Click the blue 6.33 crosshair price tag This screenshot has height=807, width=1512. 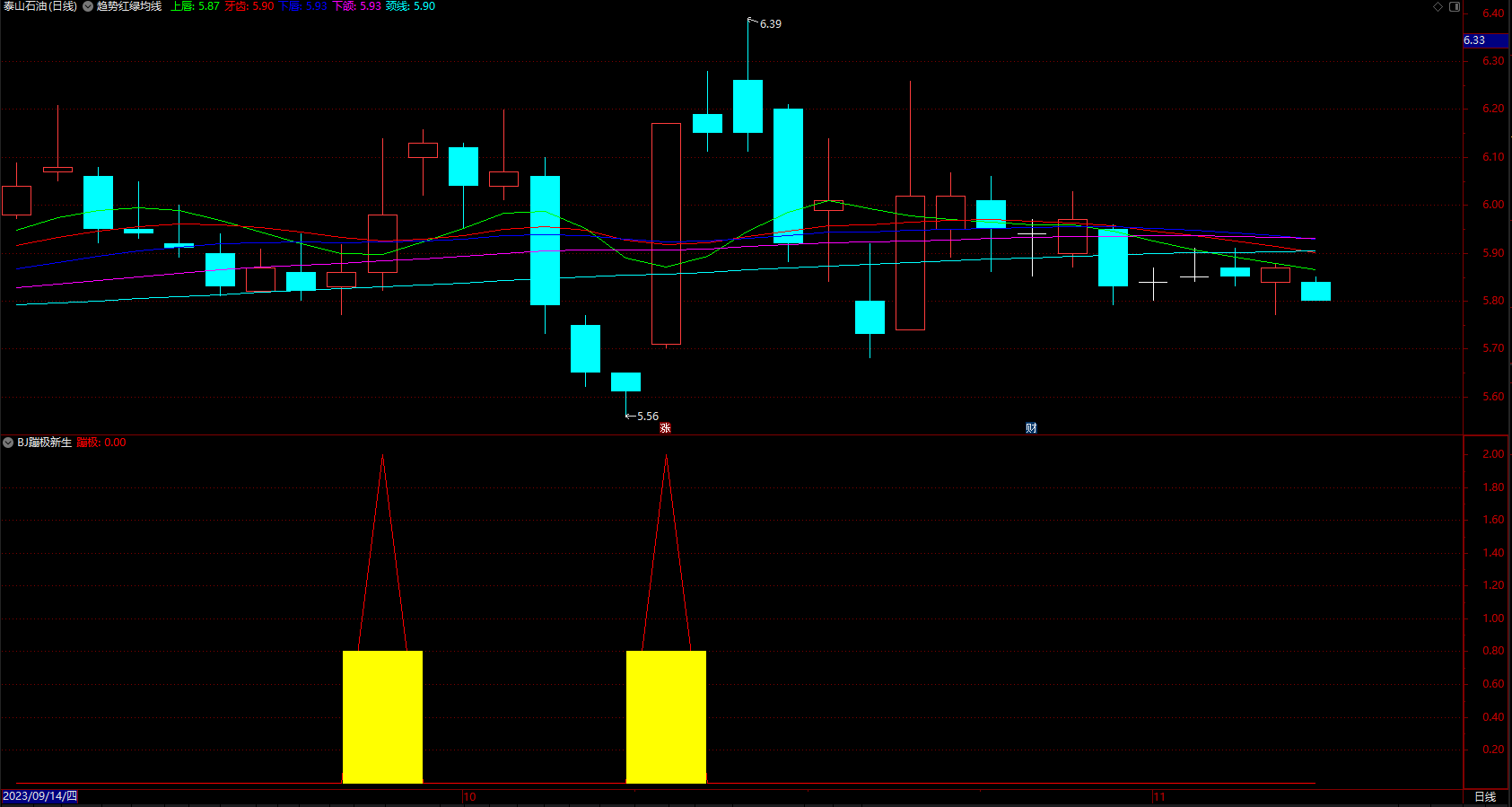(x=1486, y=40)
